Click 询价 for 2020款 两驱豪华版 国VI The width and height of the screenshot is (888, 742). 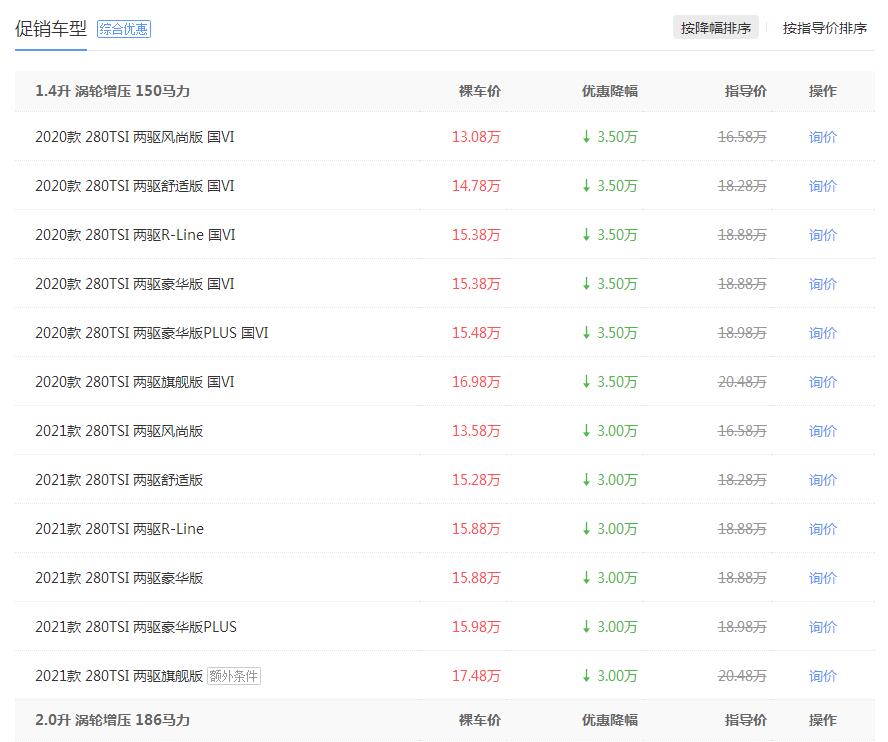822,284
